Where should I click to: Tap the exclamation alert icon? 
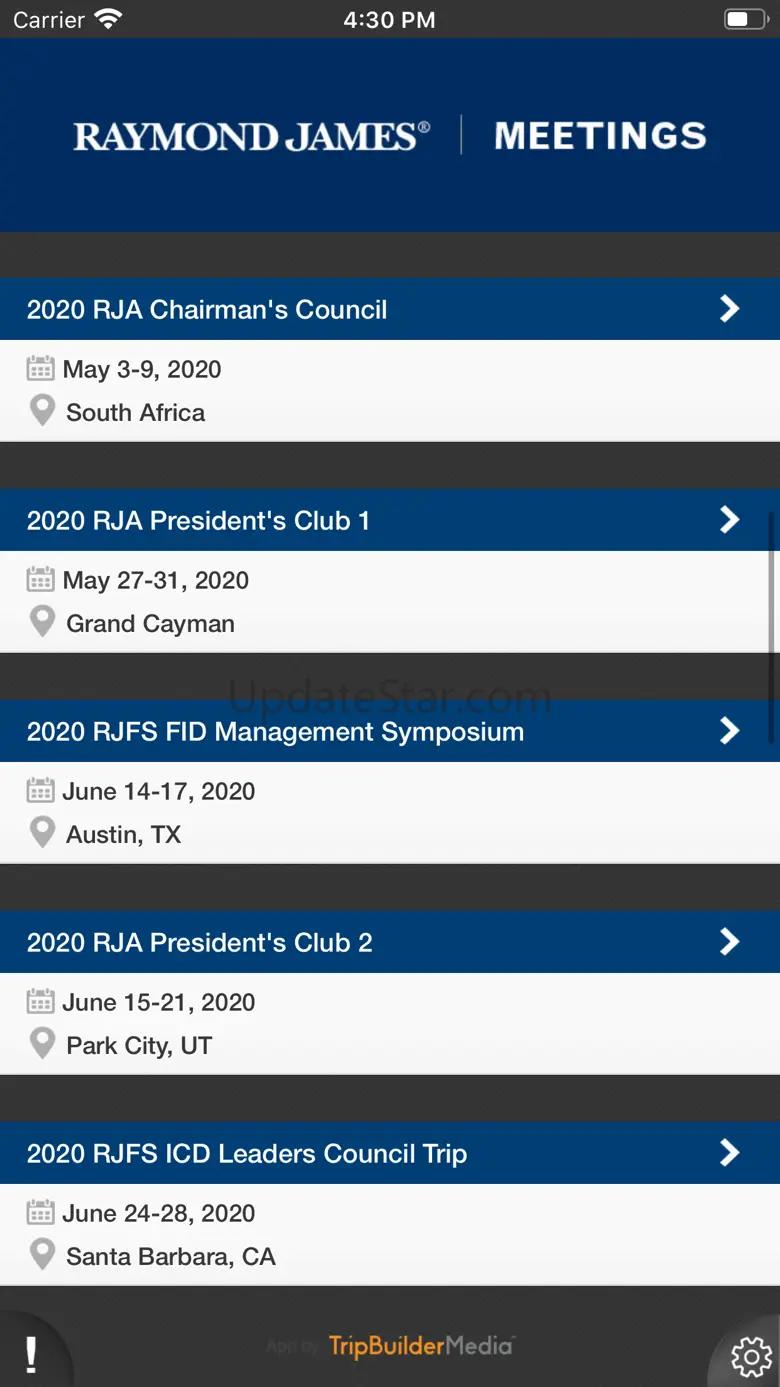31,1355
